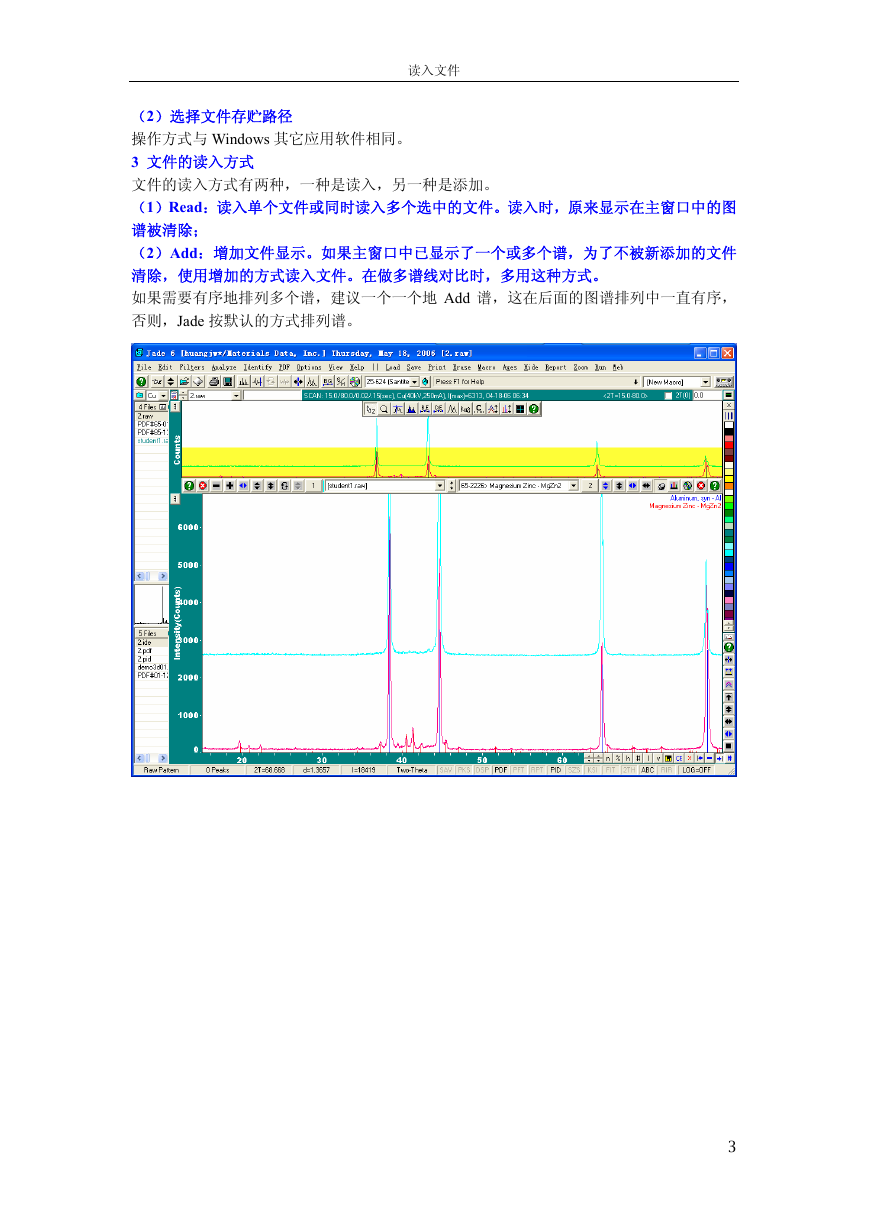This screenshot has width=869, height=1228.
Task: Click the green help icon in the floating toolbar
Action: [x=534, y=409]
